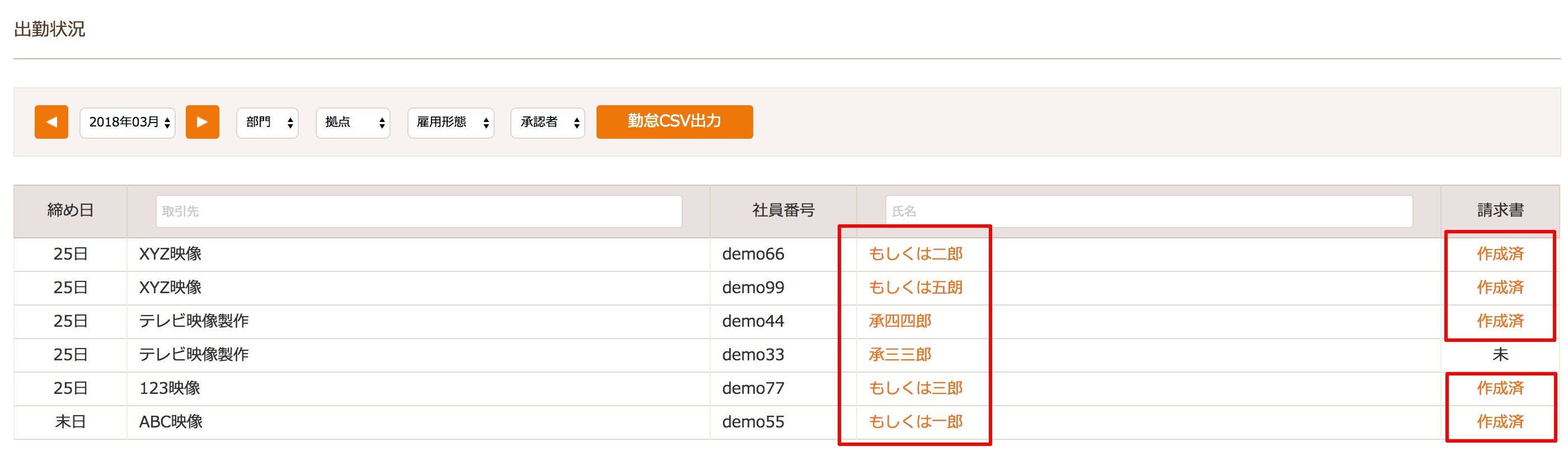Open the 2018年03月 month dropdown
The width and height of the screenshot is (1568, 470).
pyautogui.click(x=128, y=123)
